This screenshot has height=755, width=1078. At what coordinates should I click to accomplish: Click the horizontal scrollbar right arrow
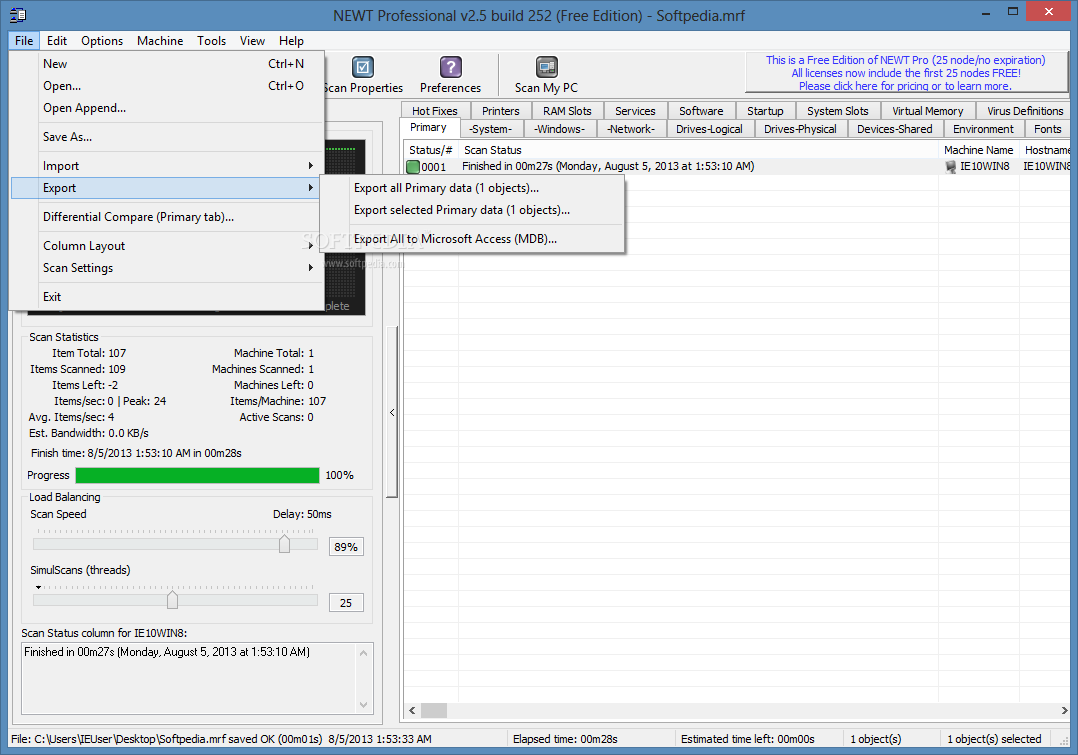(x=1064, y=710)
